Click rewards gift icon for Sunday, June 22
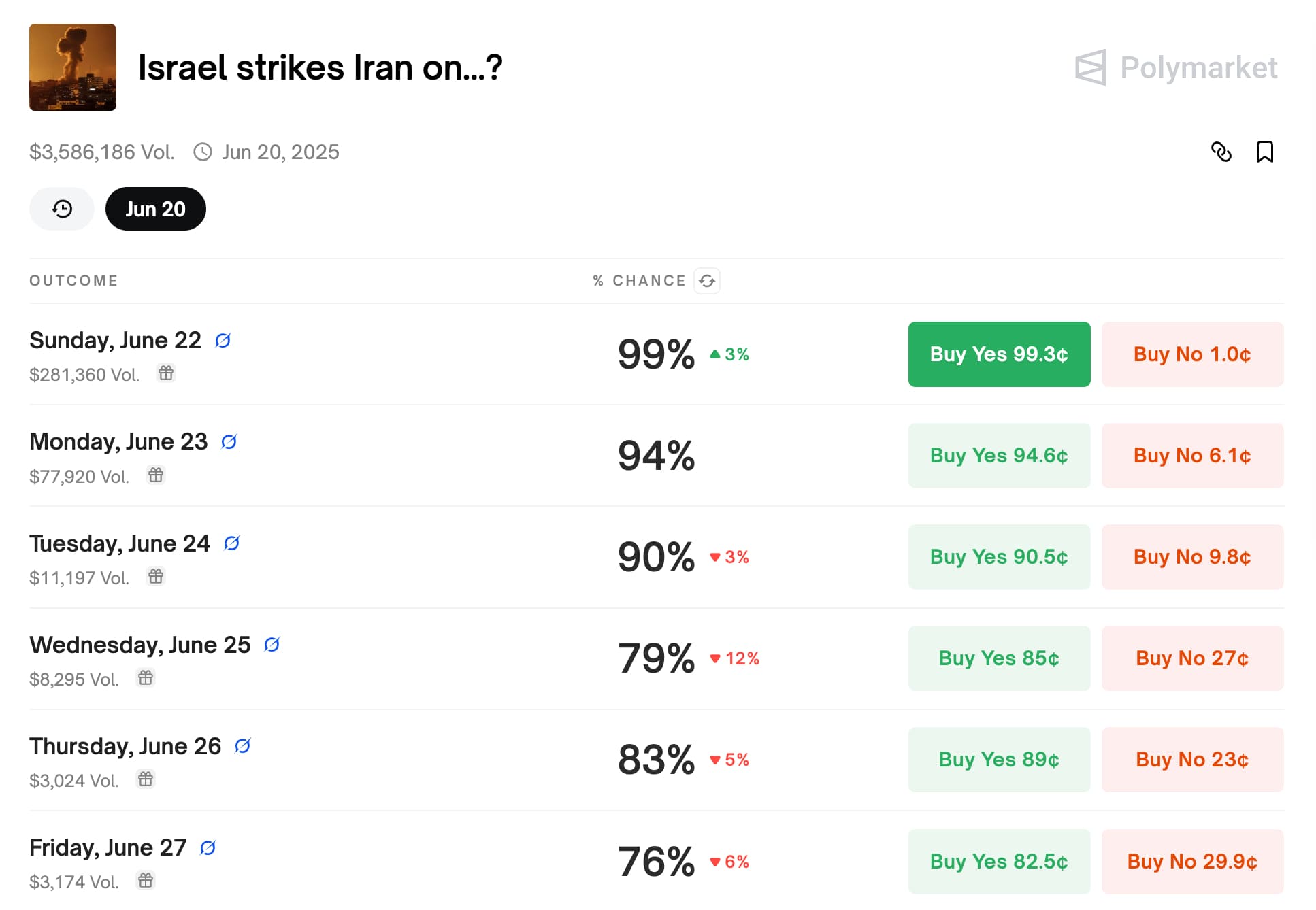 click(x=166, y=373)
